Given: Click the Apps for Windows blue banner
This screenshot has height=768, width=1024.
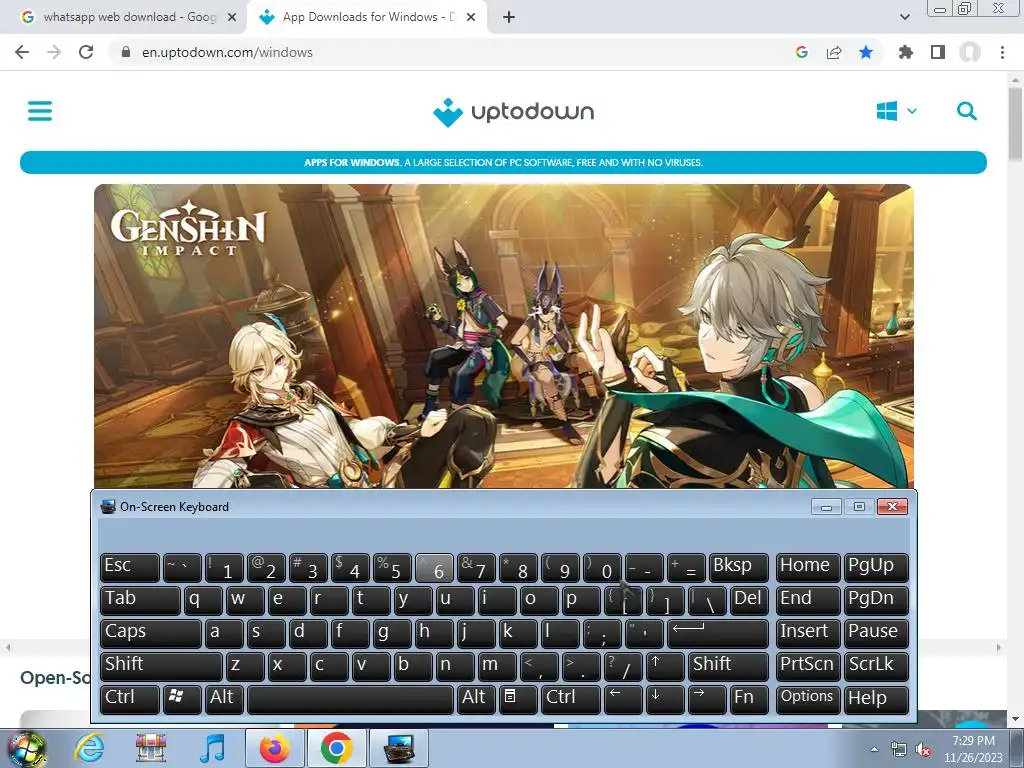Looking at the screenshot, I should [504, 163].
